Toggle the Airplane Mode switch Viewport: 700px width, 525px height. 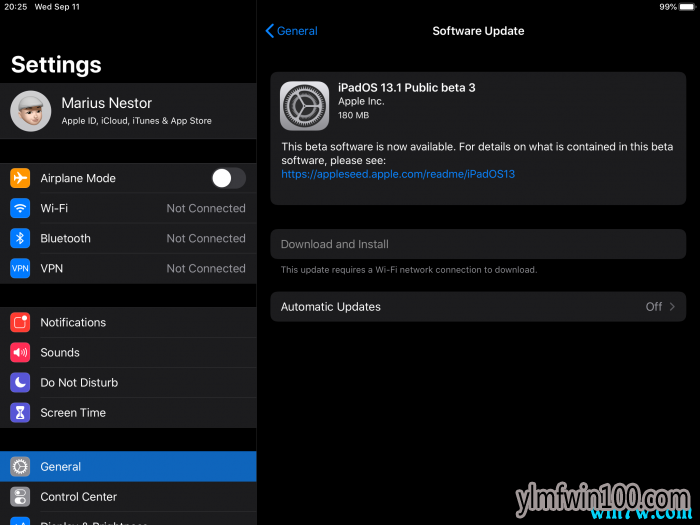pyautogui.click(x=229, y=179)
